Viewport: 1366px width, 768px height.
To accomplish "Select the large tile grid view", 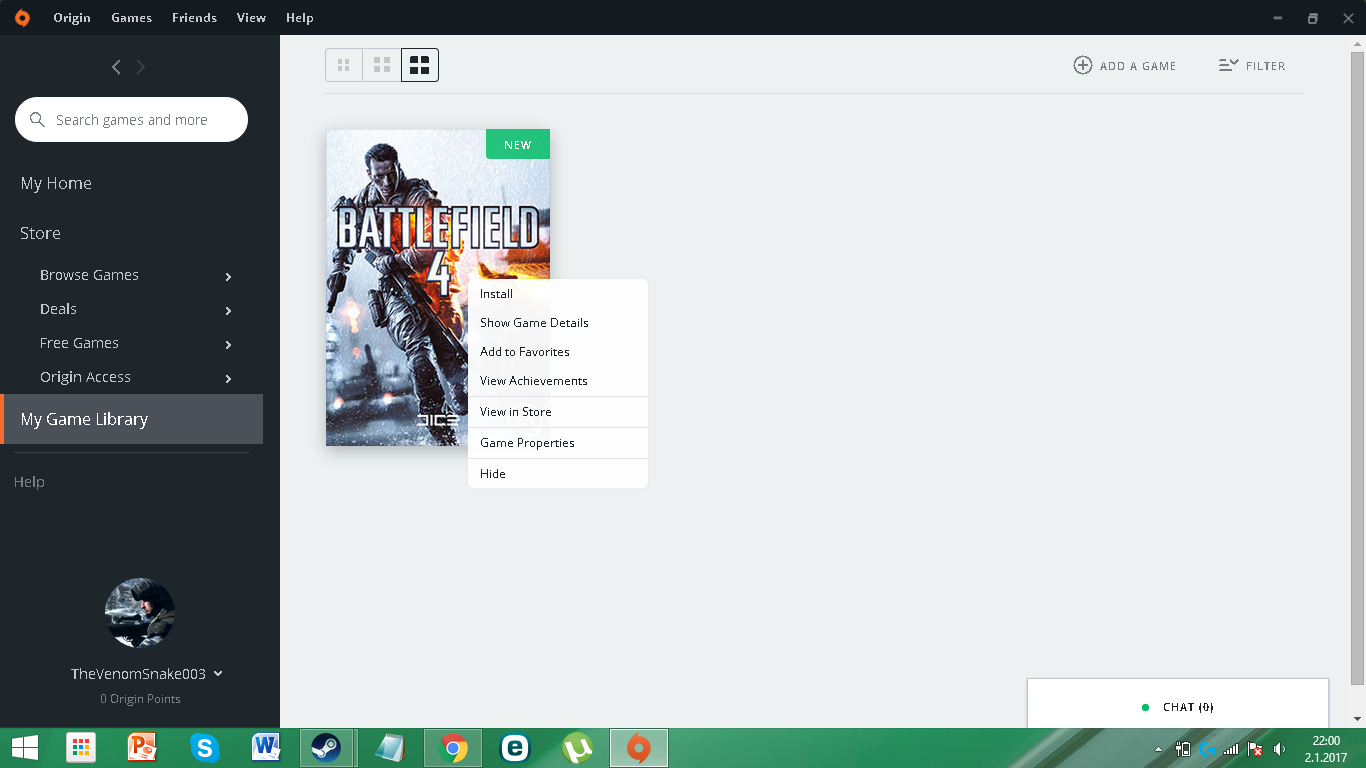I will tap(419, 66).
